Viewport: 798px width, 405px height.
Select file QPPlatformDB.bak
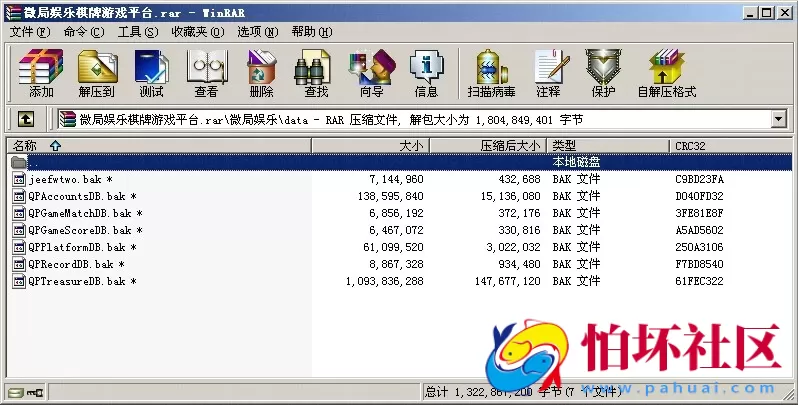[82, 247]
